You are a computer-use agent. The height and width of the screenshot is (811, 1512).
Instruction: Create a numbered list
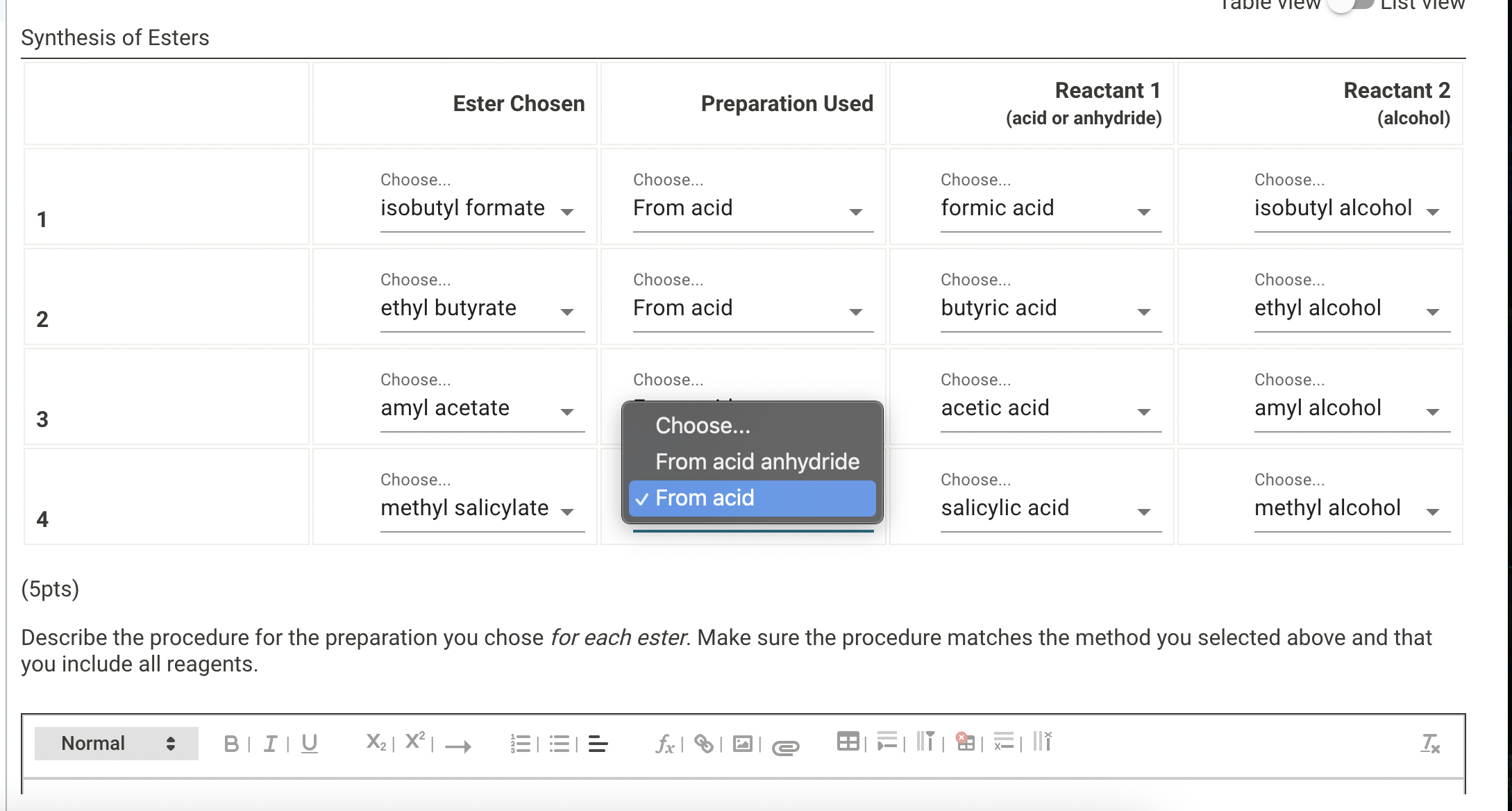pos(521,743)
